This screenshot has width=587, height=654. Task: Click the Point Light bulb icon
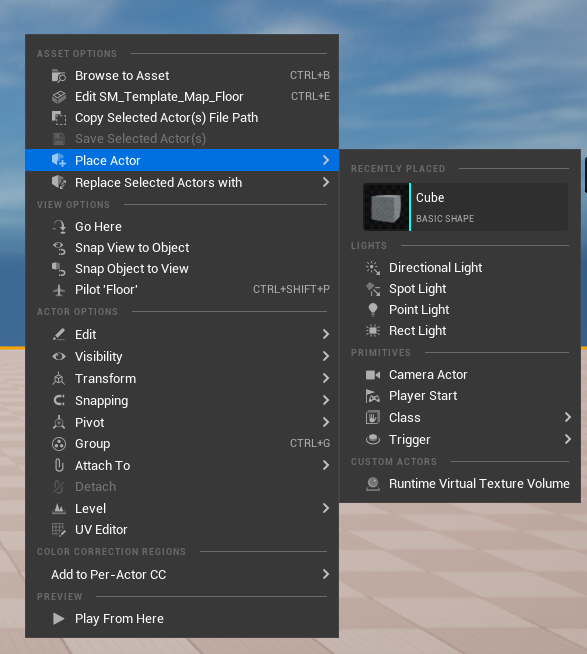point(373,310)
